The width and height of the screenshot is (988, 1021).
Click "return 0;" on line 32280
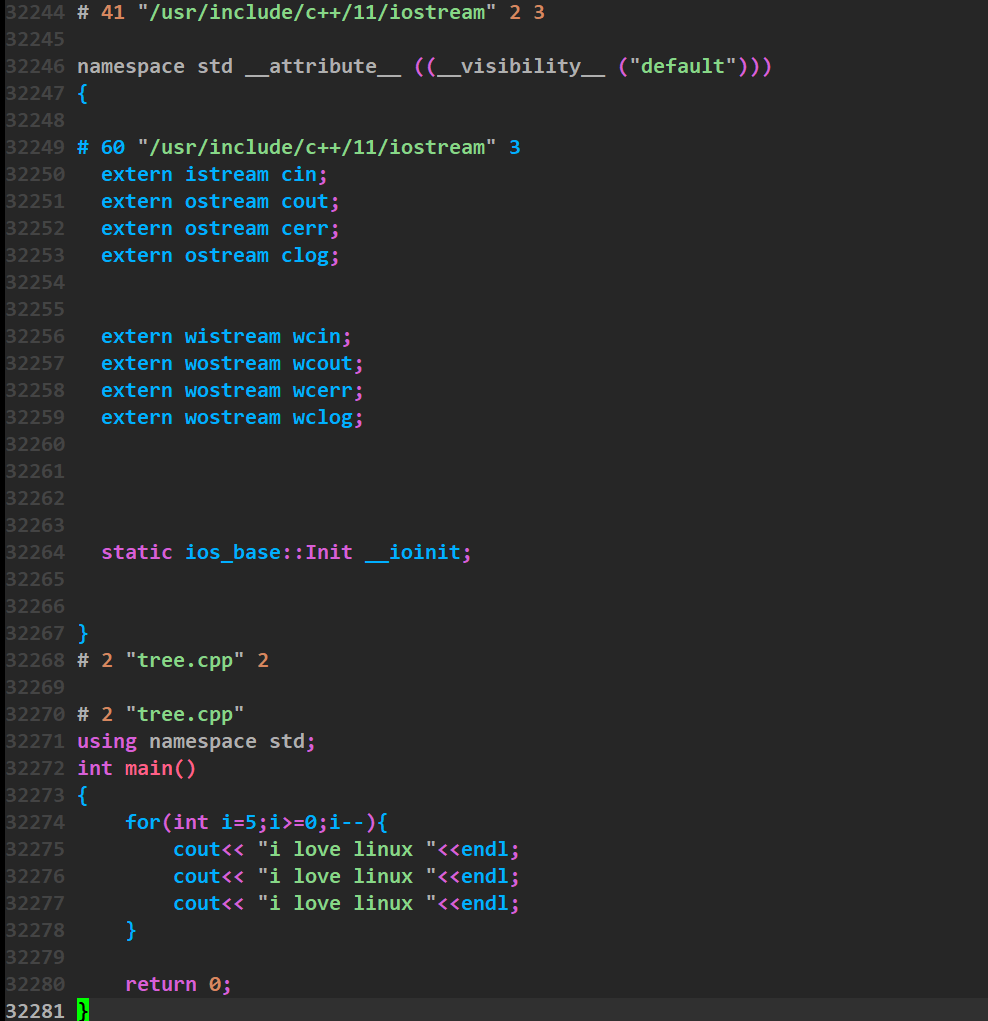[x=178, y=985]
